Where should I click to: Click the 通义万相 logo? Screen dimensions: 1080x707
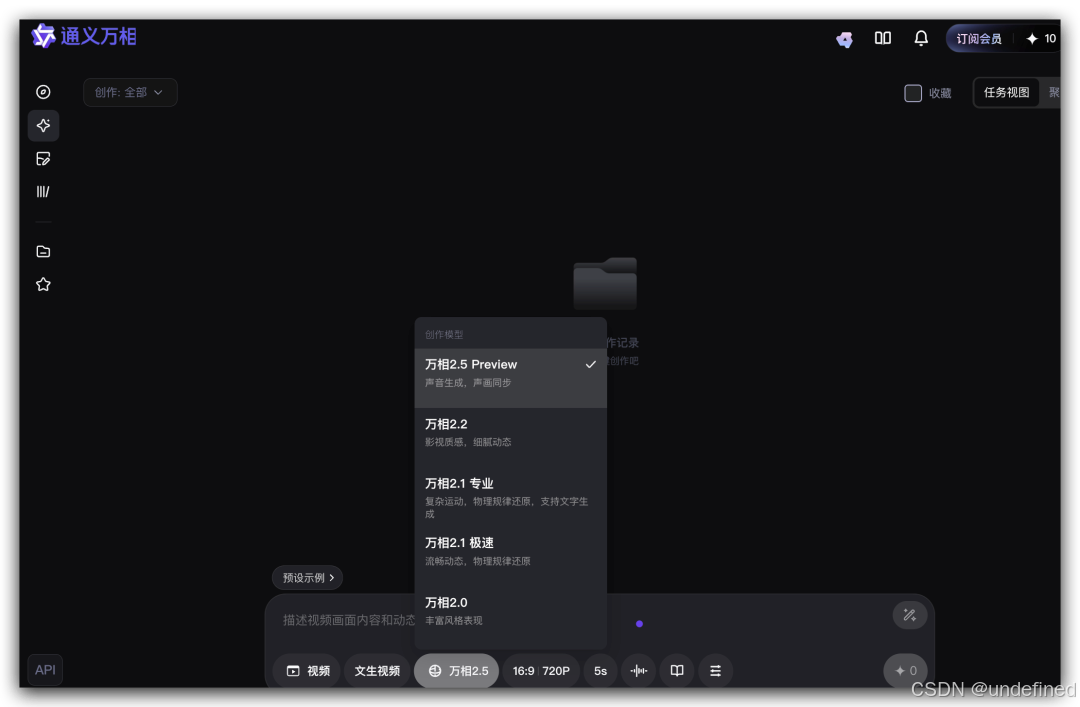point(84,36)
